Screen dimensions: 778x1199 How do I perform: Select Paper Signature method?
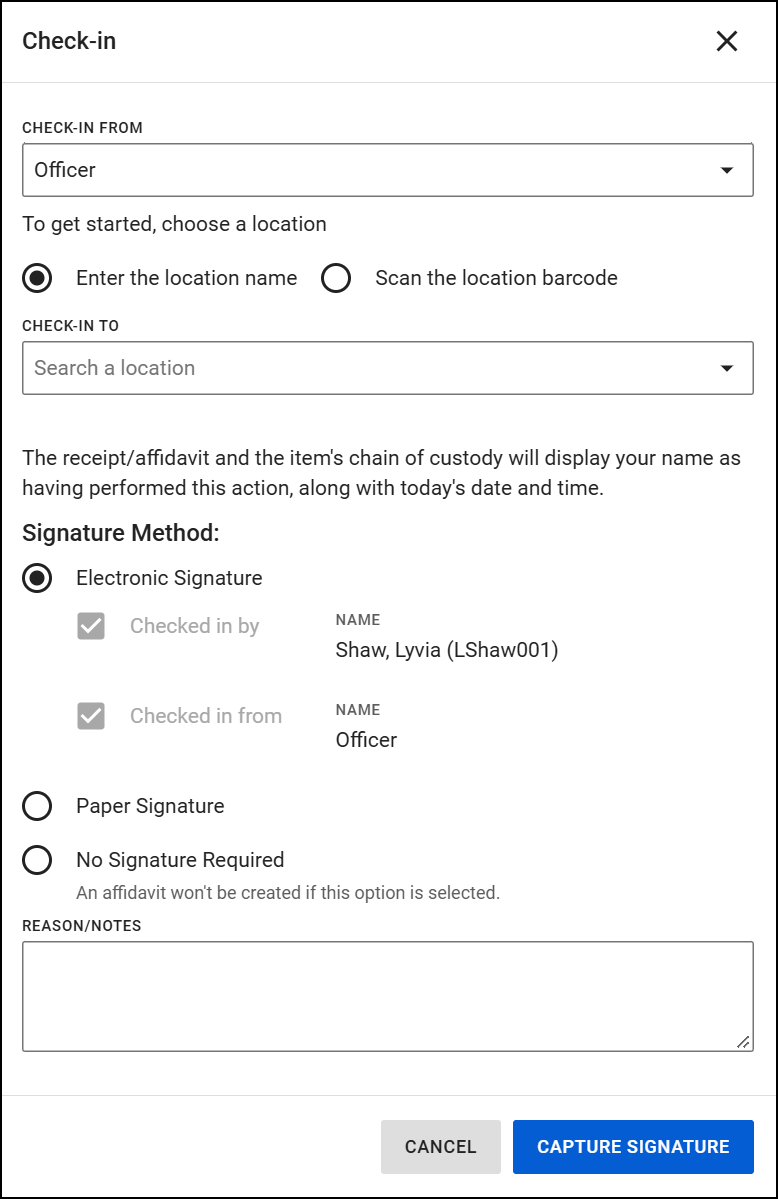pos(37,806)
